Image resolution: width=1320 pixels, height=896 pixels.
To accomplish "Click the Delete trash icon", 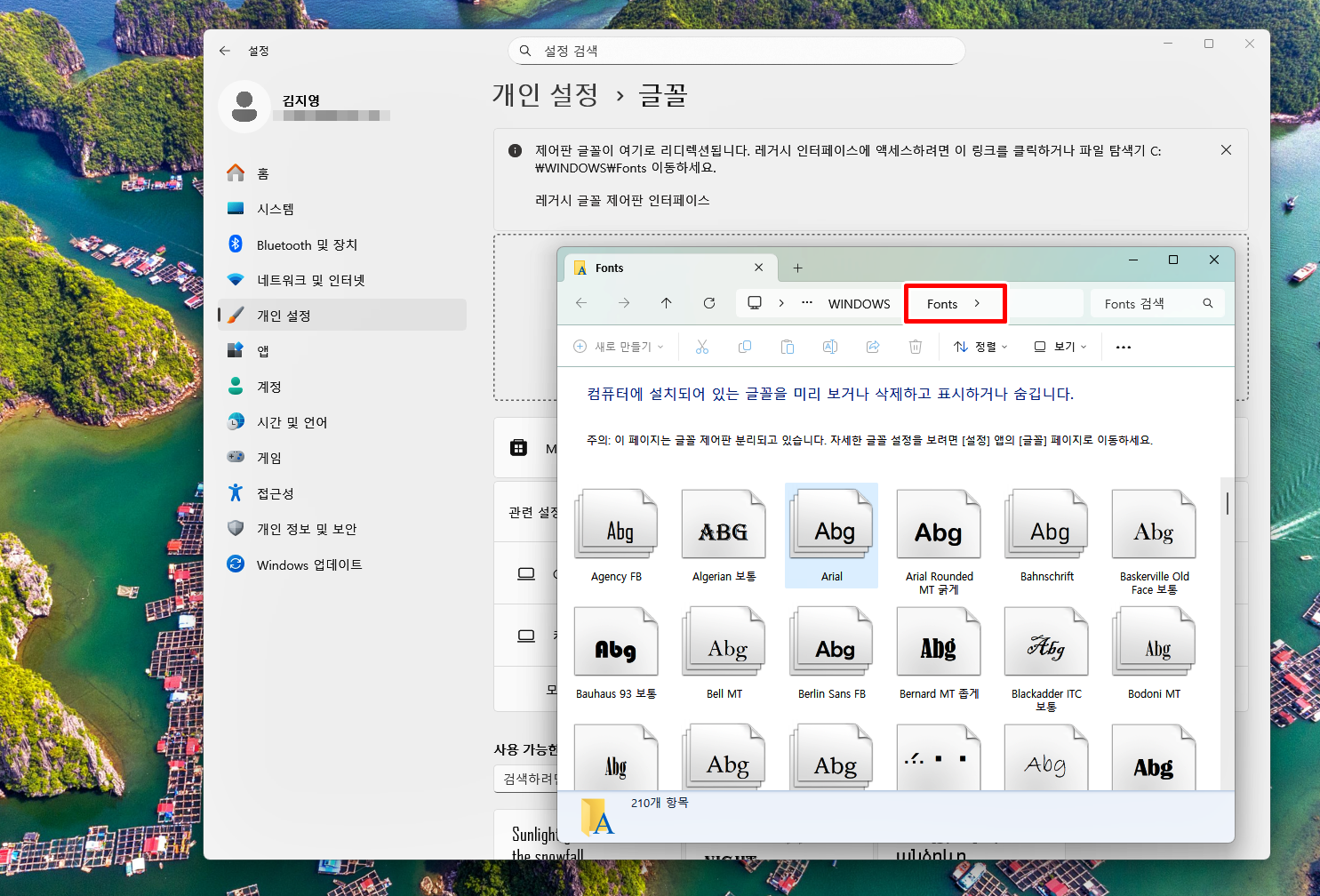I will (x=916, y=347).
